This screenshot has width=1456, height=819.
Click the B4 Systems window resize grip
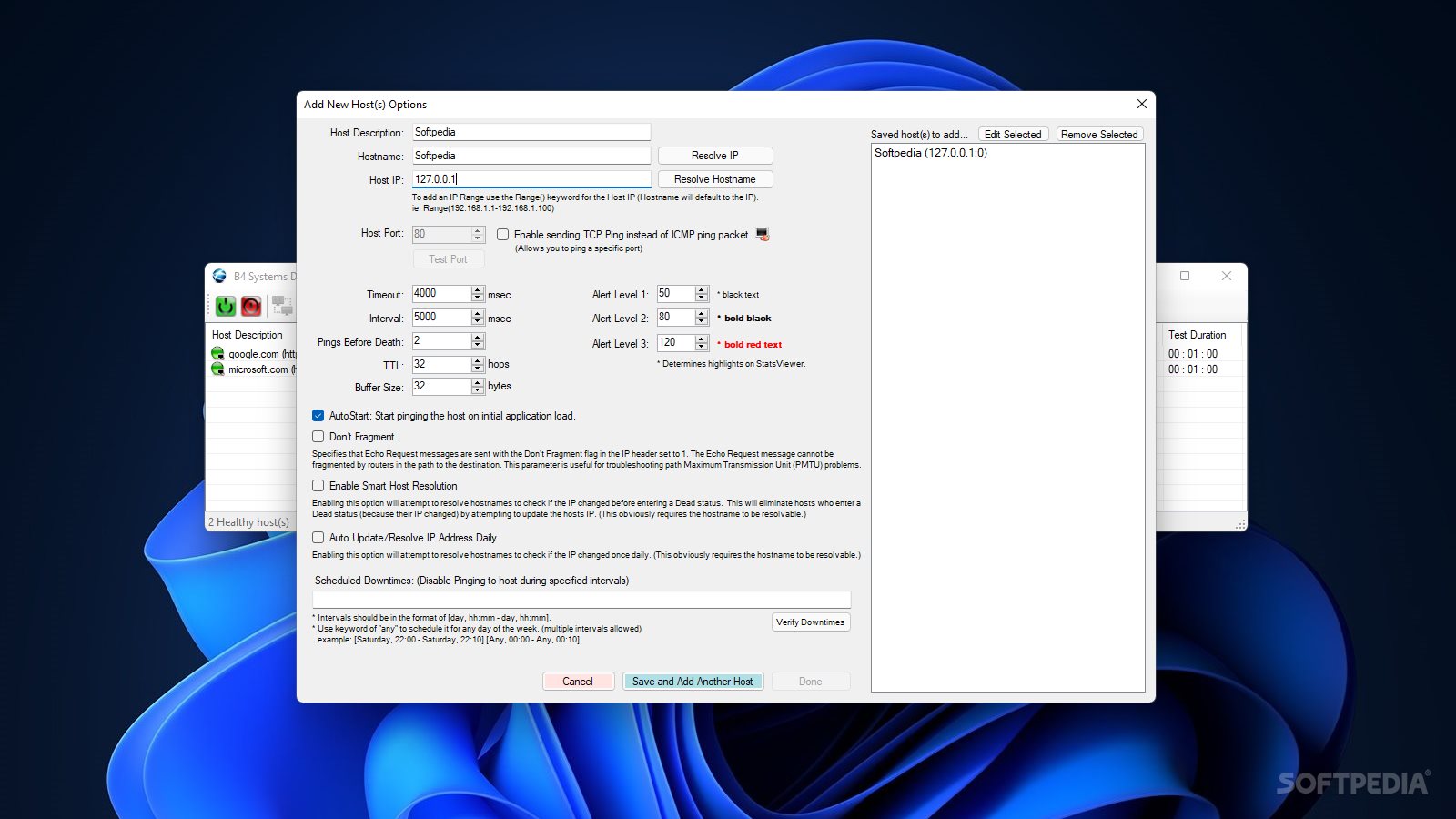[x=1240, y=525]
